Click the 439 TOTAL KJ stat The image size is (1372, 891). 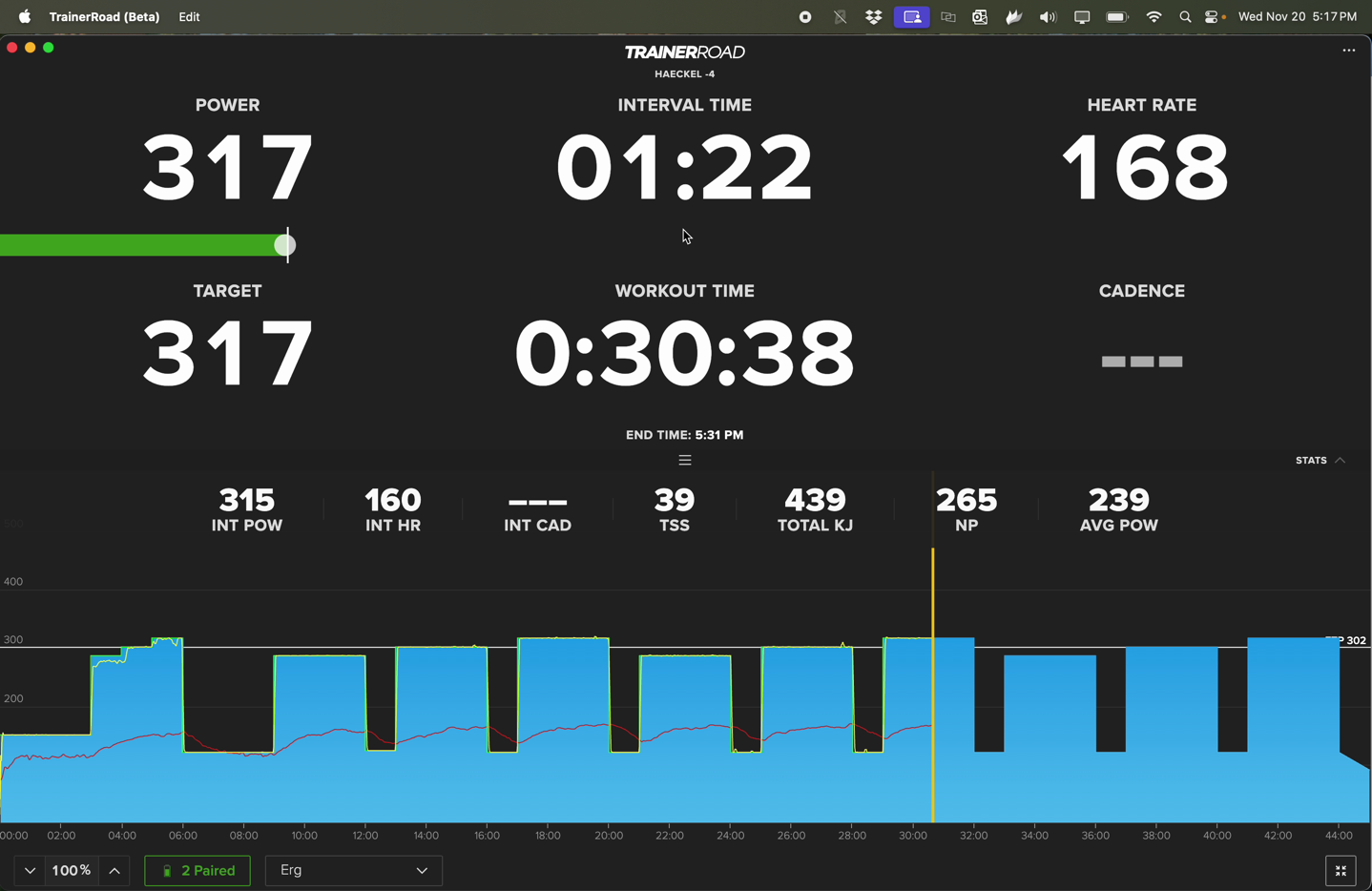pyautogui.click(x=816, y=509)
